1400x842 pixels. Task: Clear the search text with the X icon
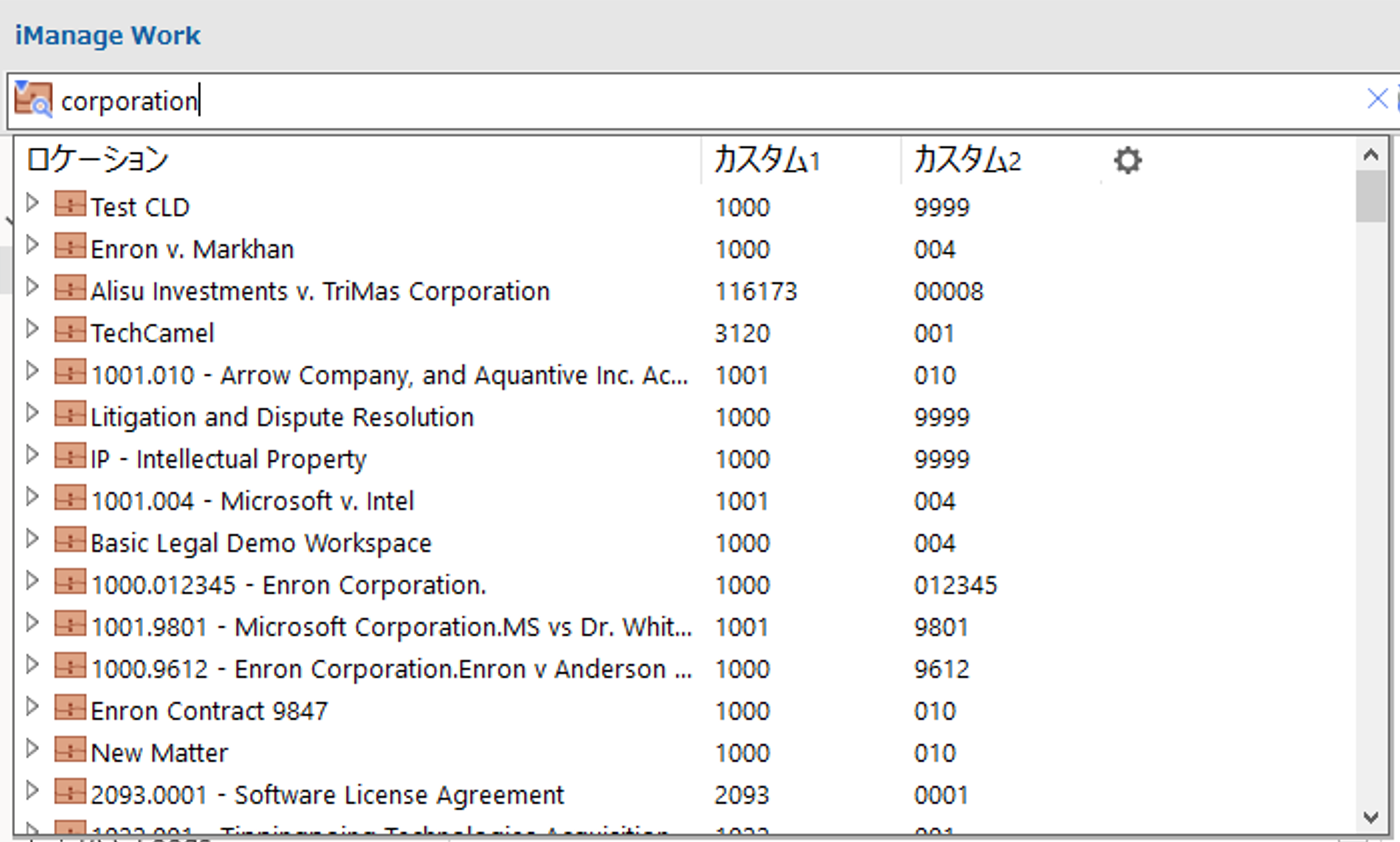[x=1376, y=99]
